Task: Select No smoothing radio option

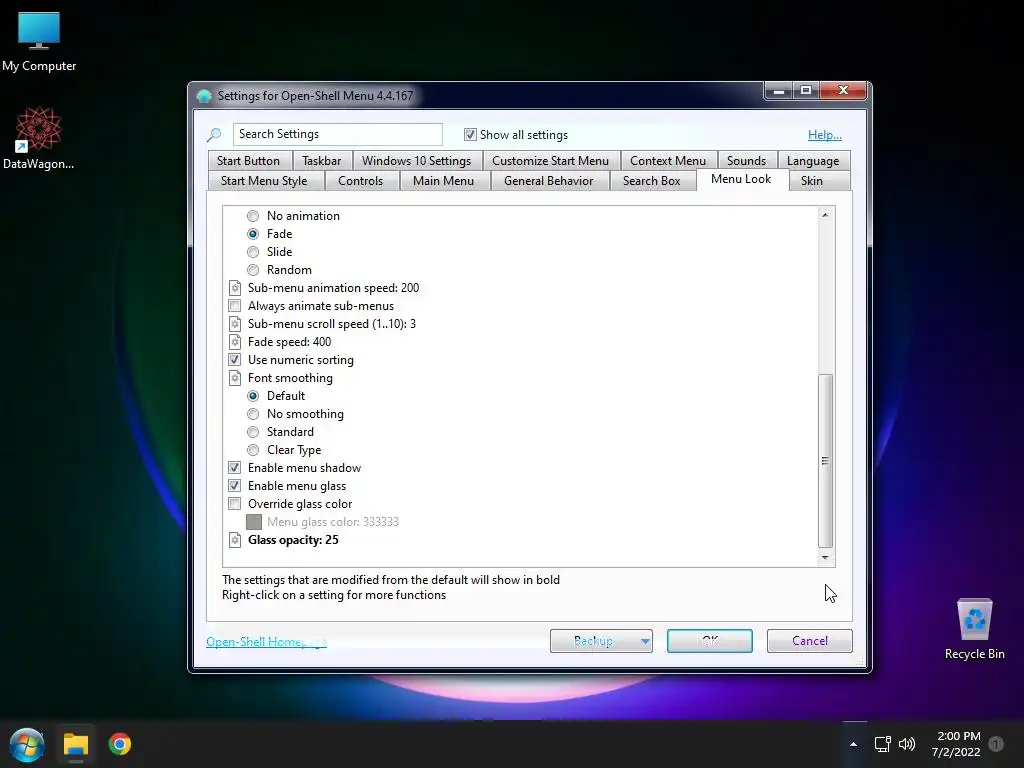Action: click(x=253, y=414)
